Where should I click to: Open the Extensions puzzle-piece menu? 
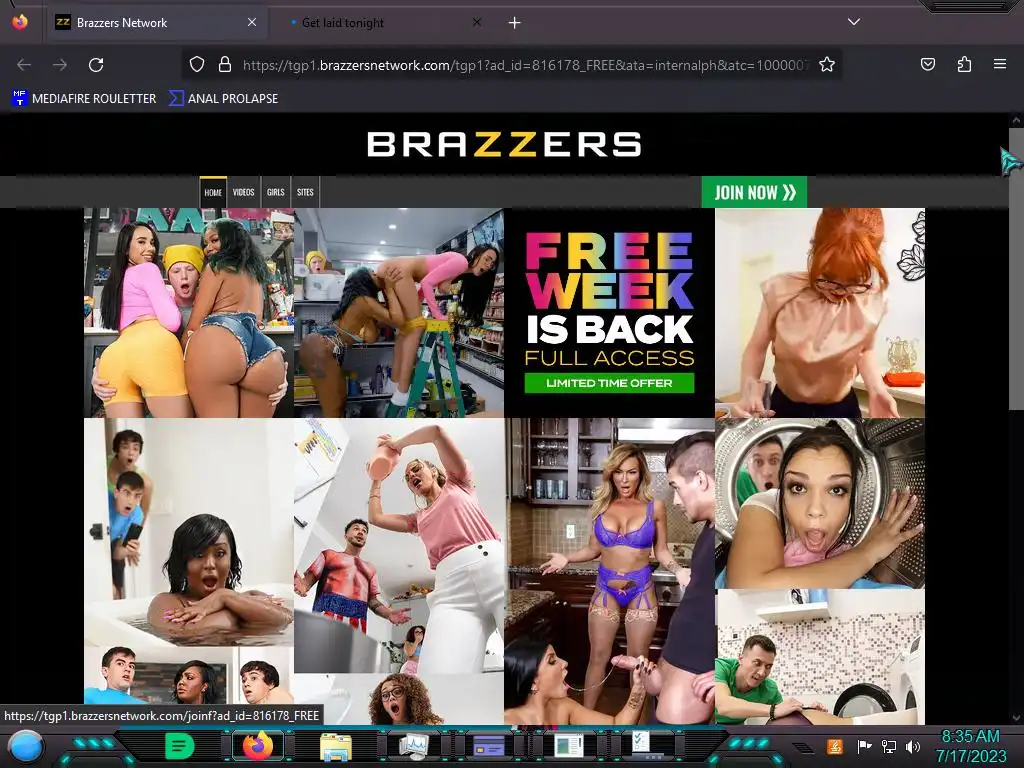click(x=964, y=64)
